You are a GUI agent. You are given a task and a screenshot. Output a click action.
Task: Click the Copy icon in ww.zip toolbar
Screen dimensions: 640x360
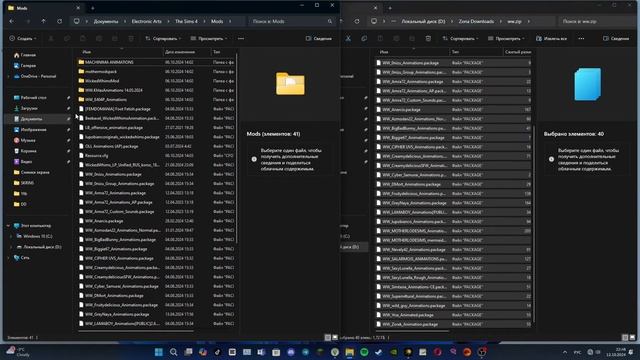(364, 38)
